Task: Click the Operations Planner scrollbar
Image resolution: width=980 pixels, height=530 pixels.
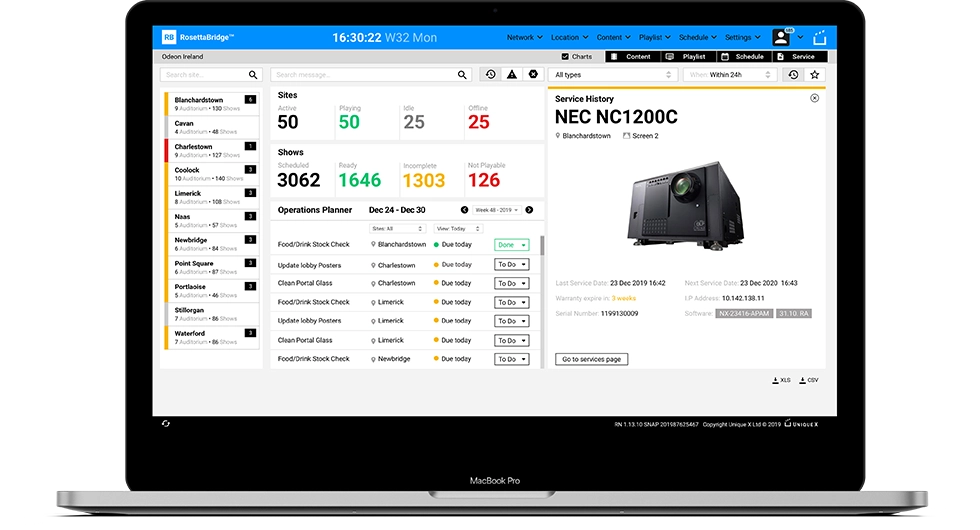Action: coord(542,245)
